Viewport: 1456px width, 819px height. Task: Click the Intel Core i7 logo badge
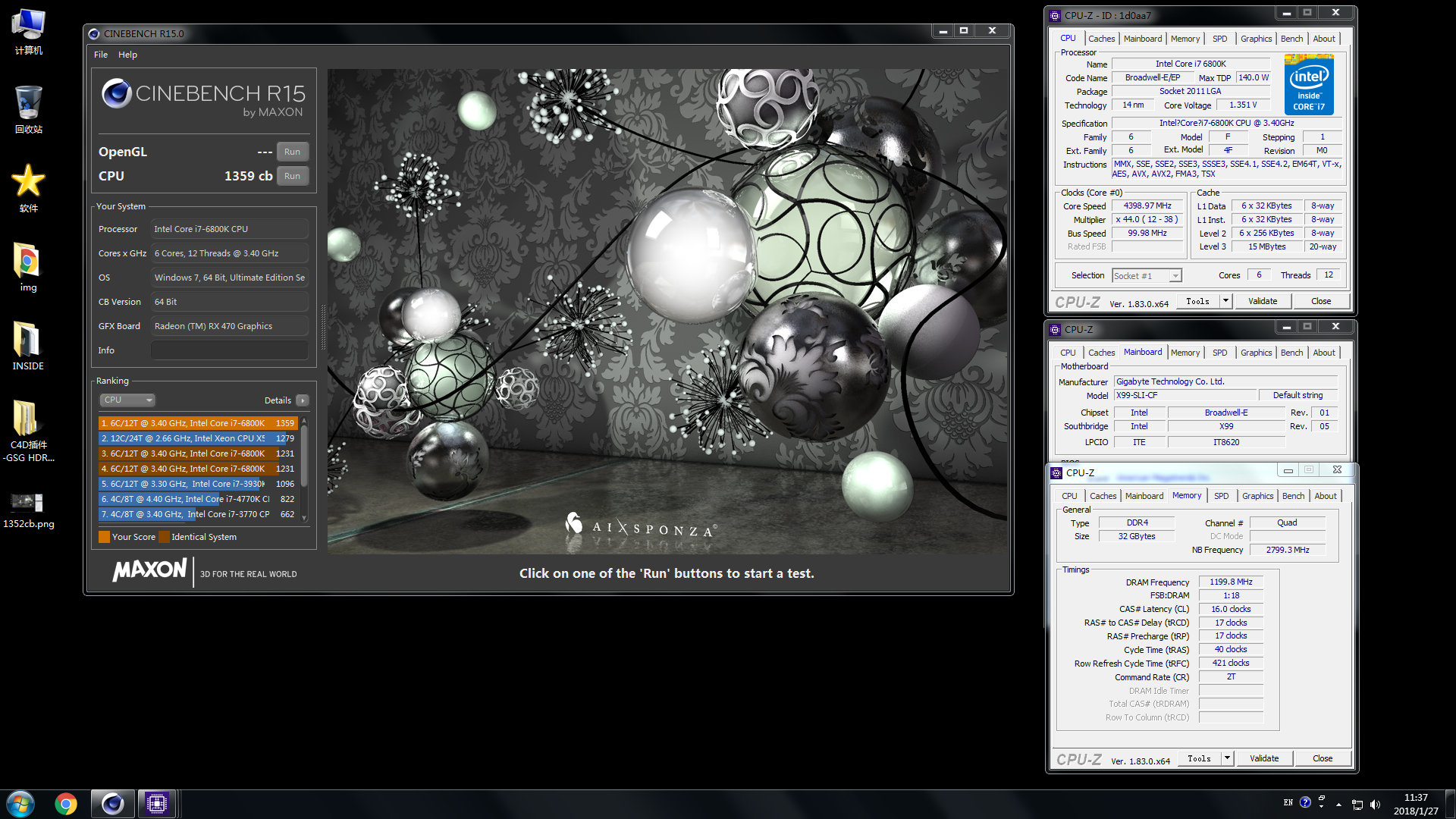click(x=1309, y=85)
